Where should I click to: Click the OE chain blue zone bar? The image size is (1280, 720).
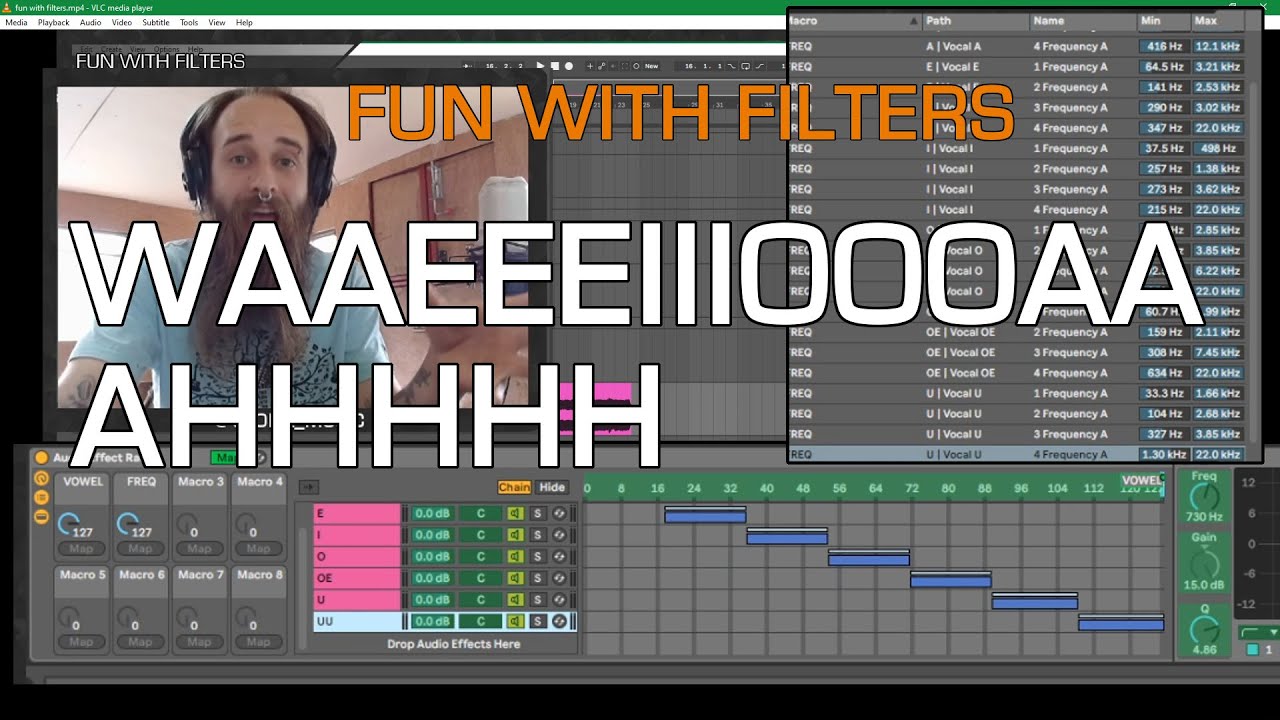pos(950,580)
